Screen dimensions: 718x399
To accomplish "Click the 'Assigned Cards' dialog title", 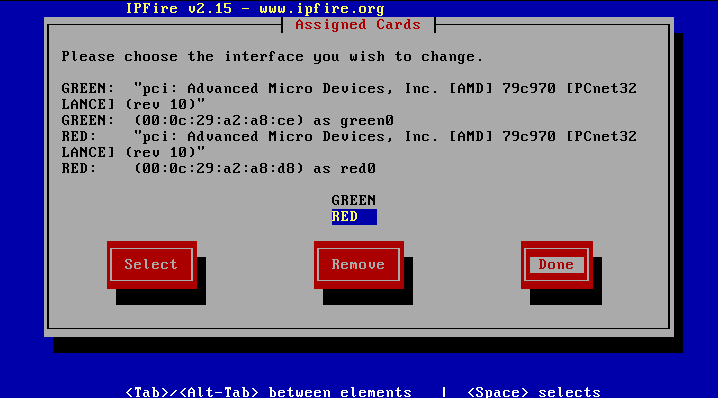I will [358, 25].
